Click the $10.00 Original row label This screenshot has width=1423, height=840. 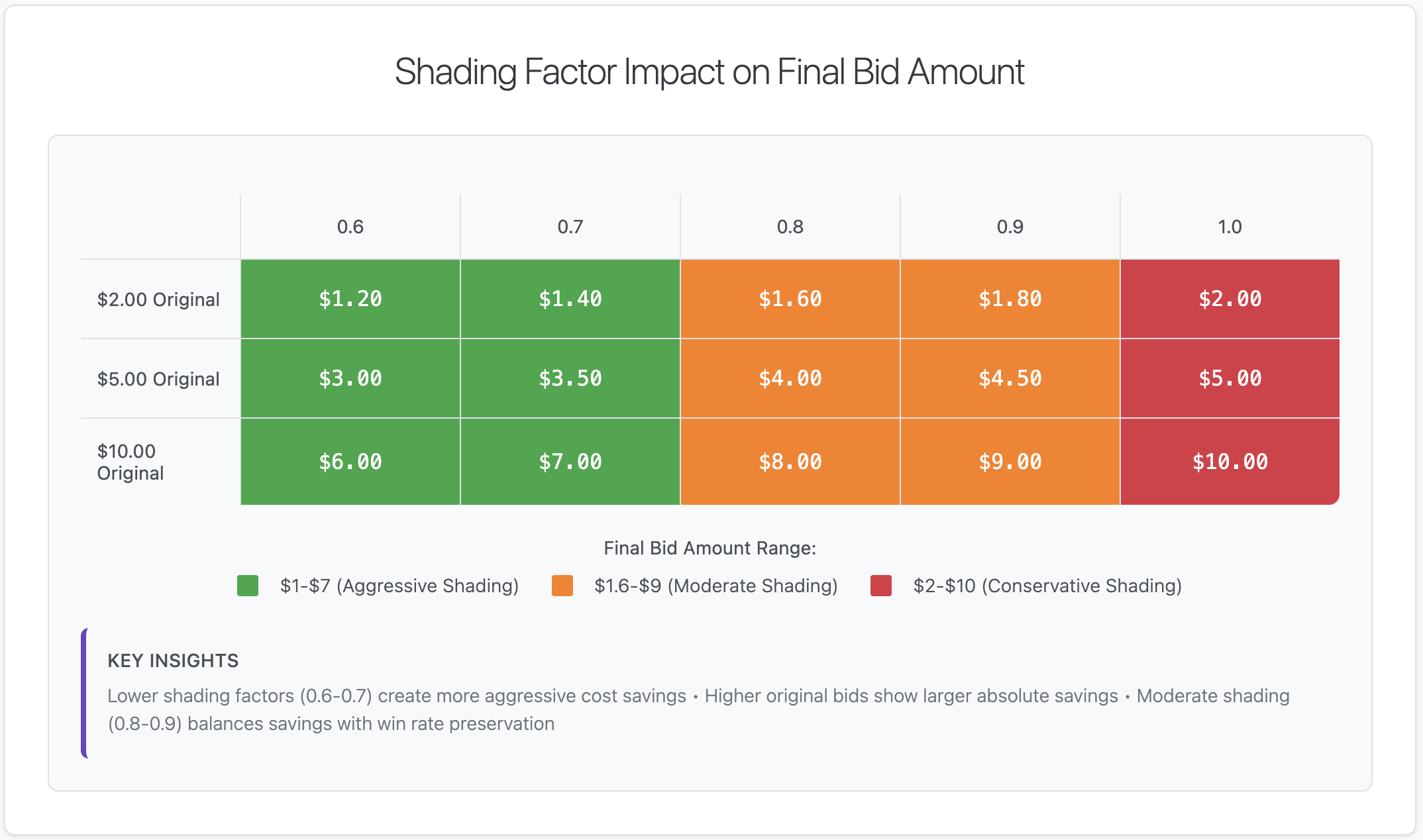[131, 462]
